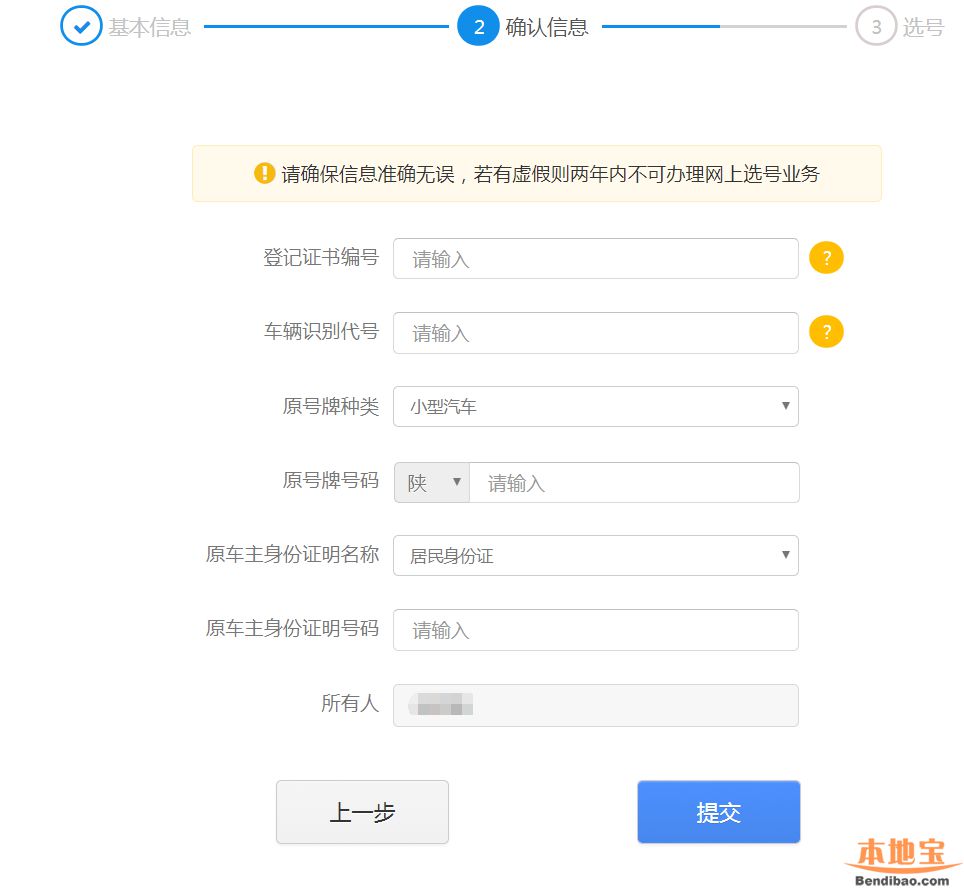Click the 车辆识别代号 label
Image resolution: width=964 pixels, height=892 pixels.
tap(321, 332)
